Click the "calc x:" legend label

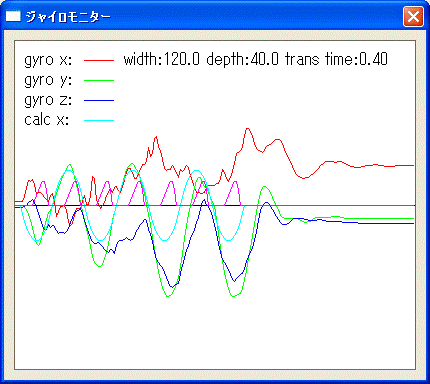tap(47, 120)
